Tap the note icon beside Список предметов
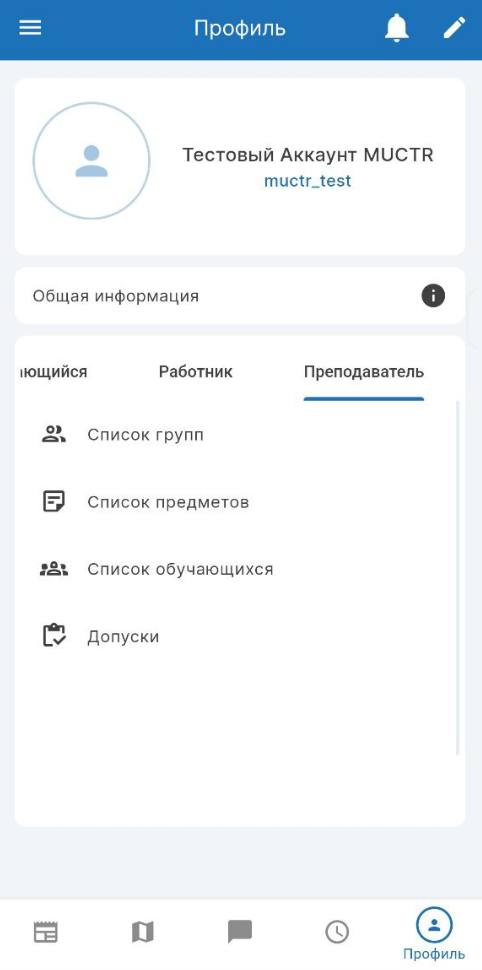This screenshot has height=970, width=482. pos(54,502)
